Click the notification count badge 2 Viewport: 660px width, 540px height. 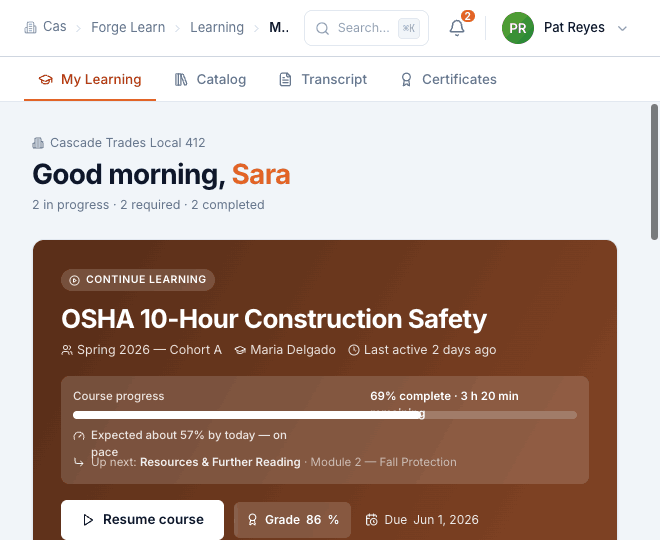(468, 16)
